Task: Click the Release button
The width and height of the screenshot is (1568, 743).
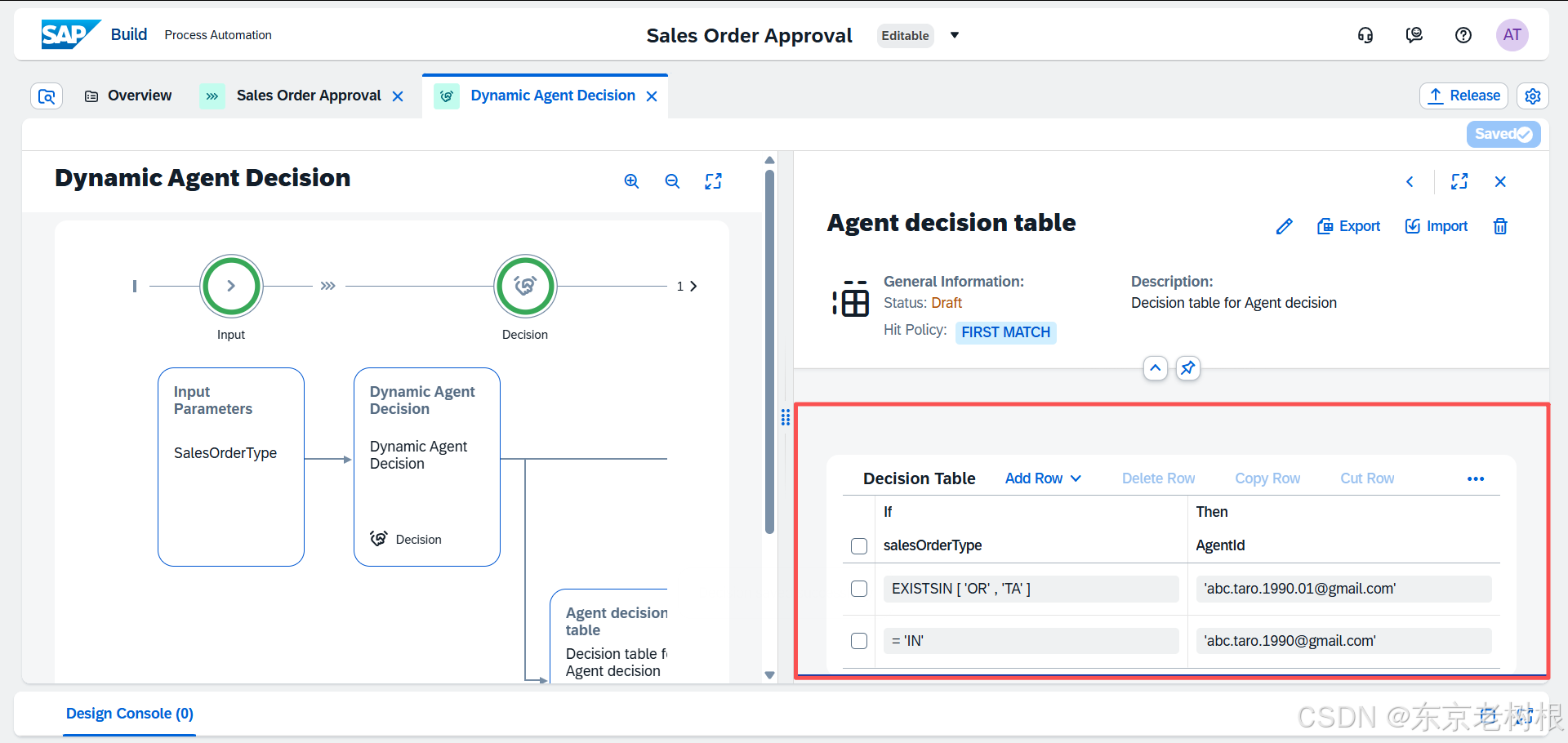Action: tap(1464, 96)
